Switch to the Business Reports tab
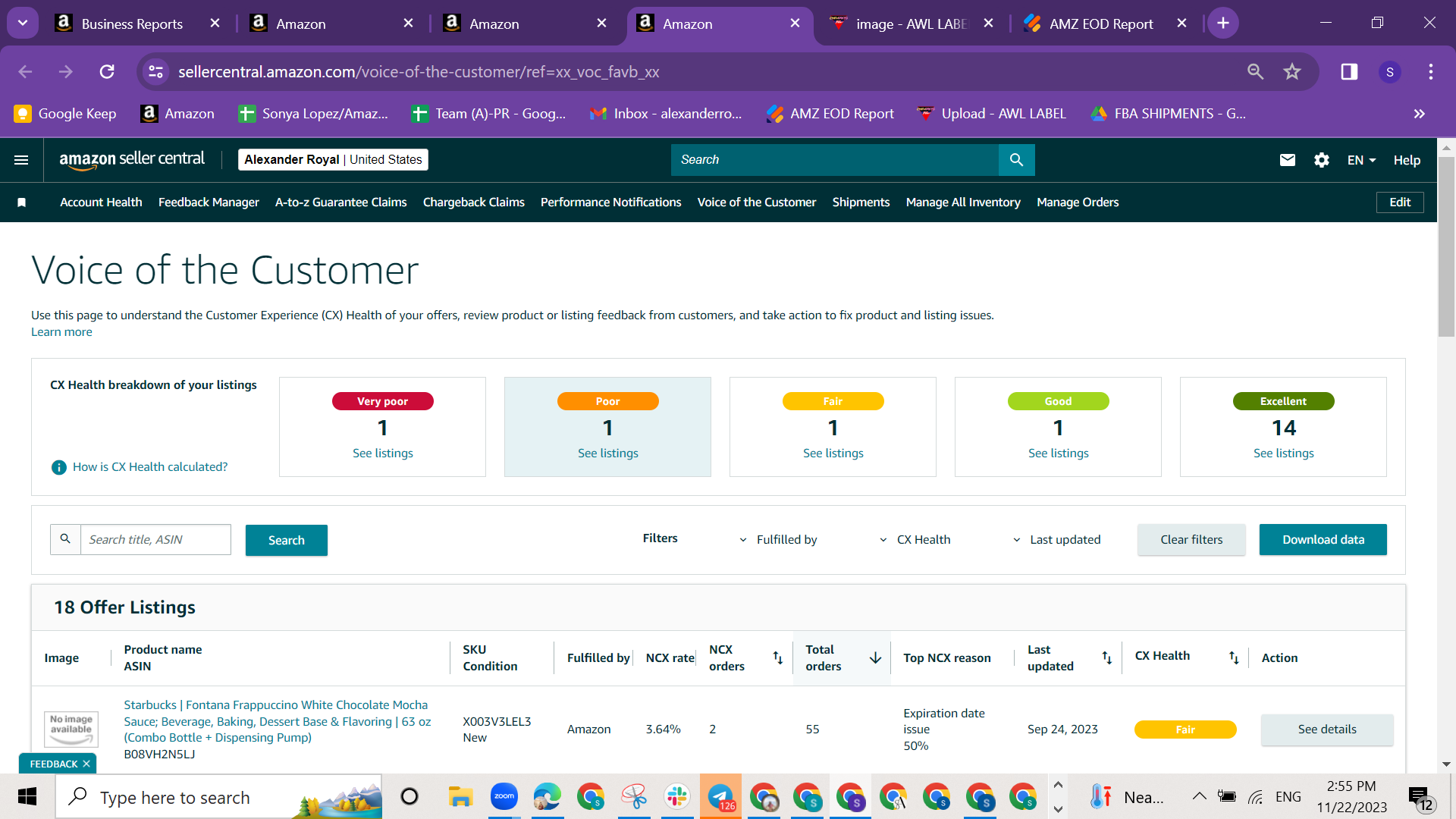 [132, 24]
